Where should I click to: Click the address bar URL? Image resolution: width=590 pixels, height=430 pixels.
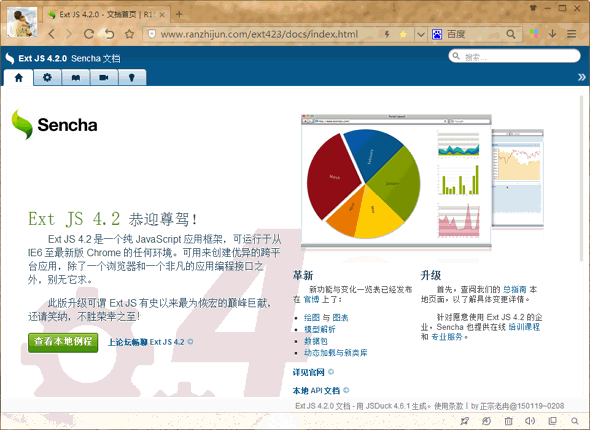[x=259, y=34]
